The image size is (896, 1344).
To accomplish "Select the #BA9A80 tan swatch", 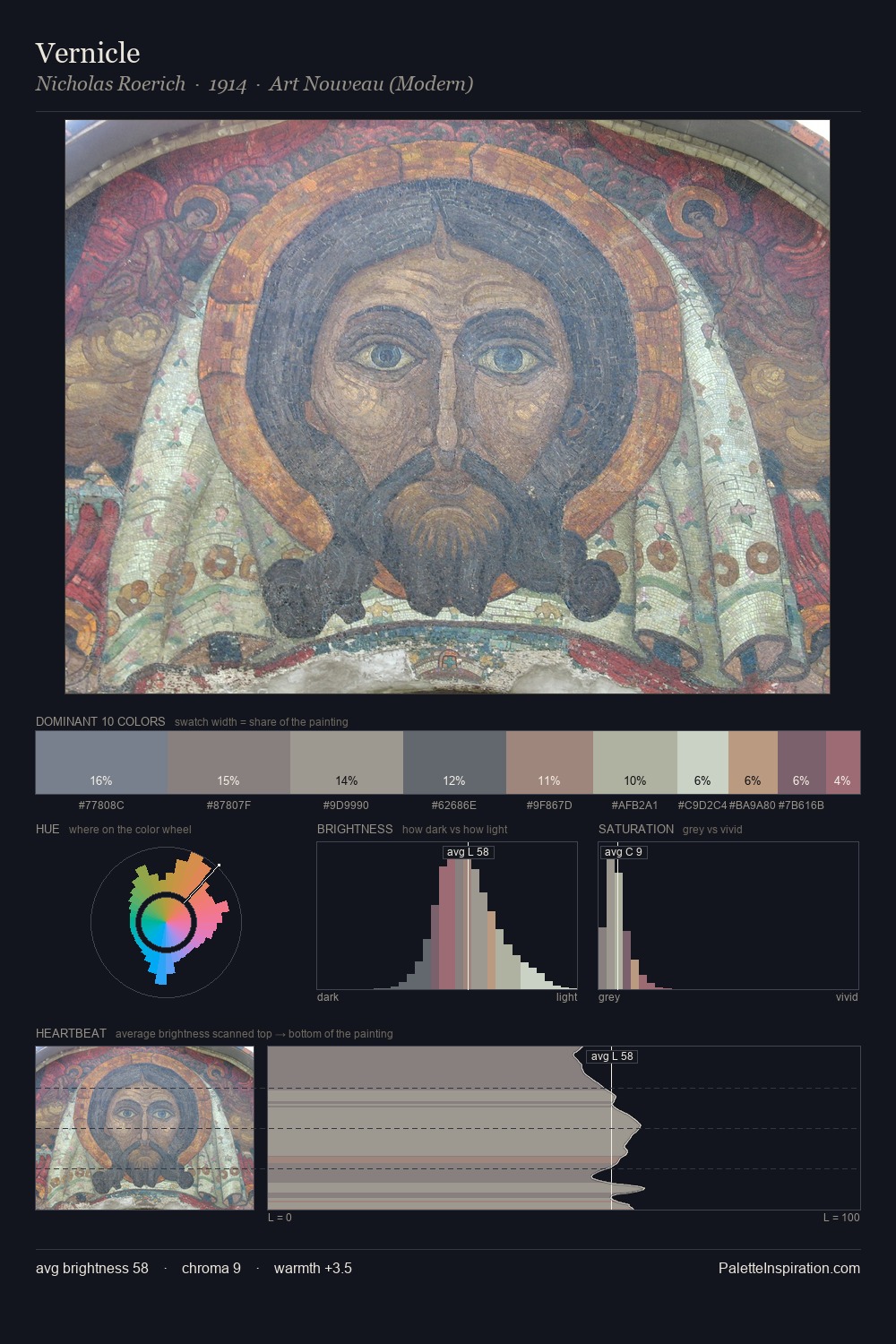I will (753, 762).
